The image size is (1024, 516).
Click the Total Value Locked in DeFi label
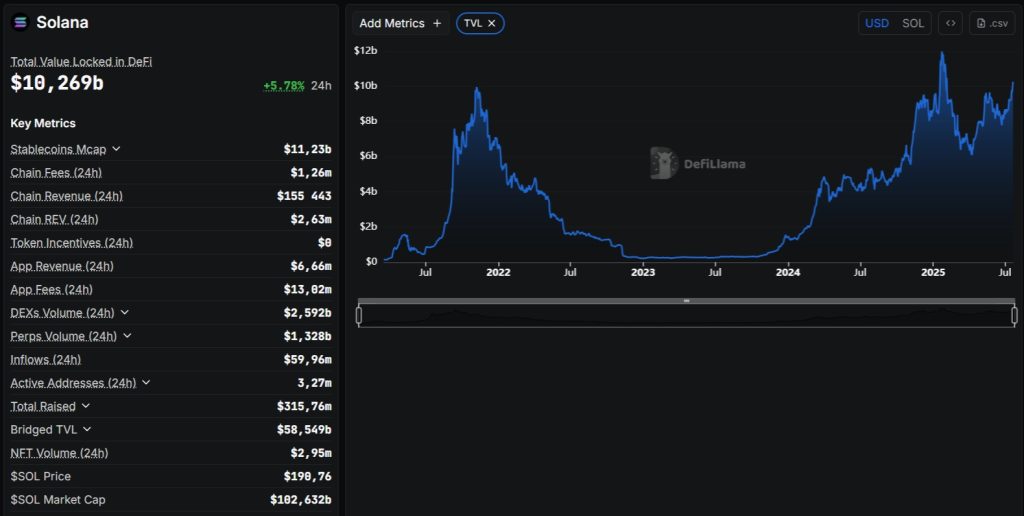pos(81,61)
